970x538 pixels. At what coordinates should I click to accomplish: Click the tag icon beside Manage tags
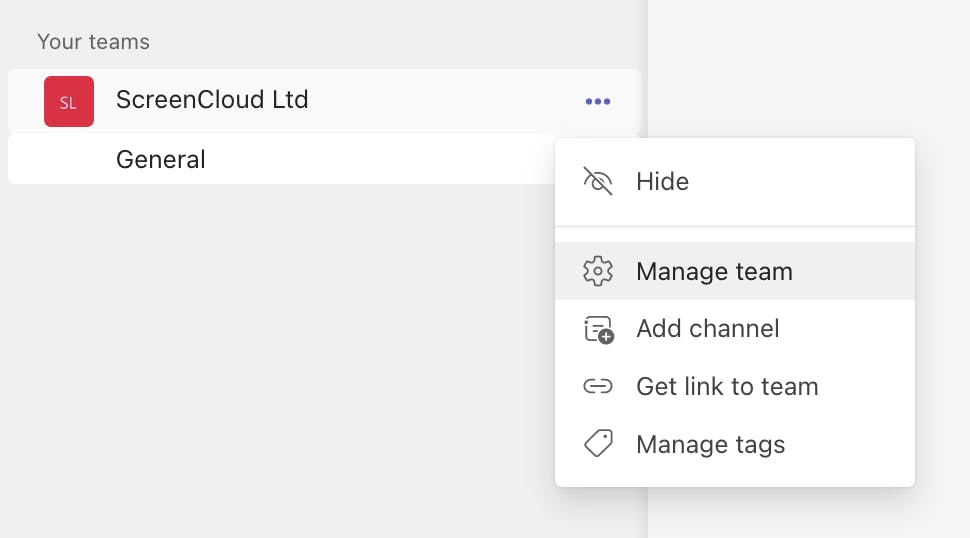point(598,443)
